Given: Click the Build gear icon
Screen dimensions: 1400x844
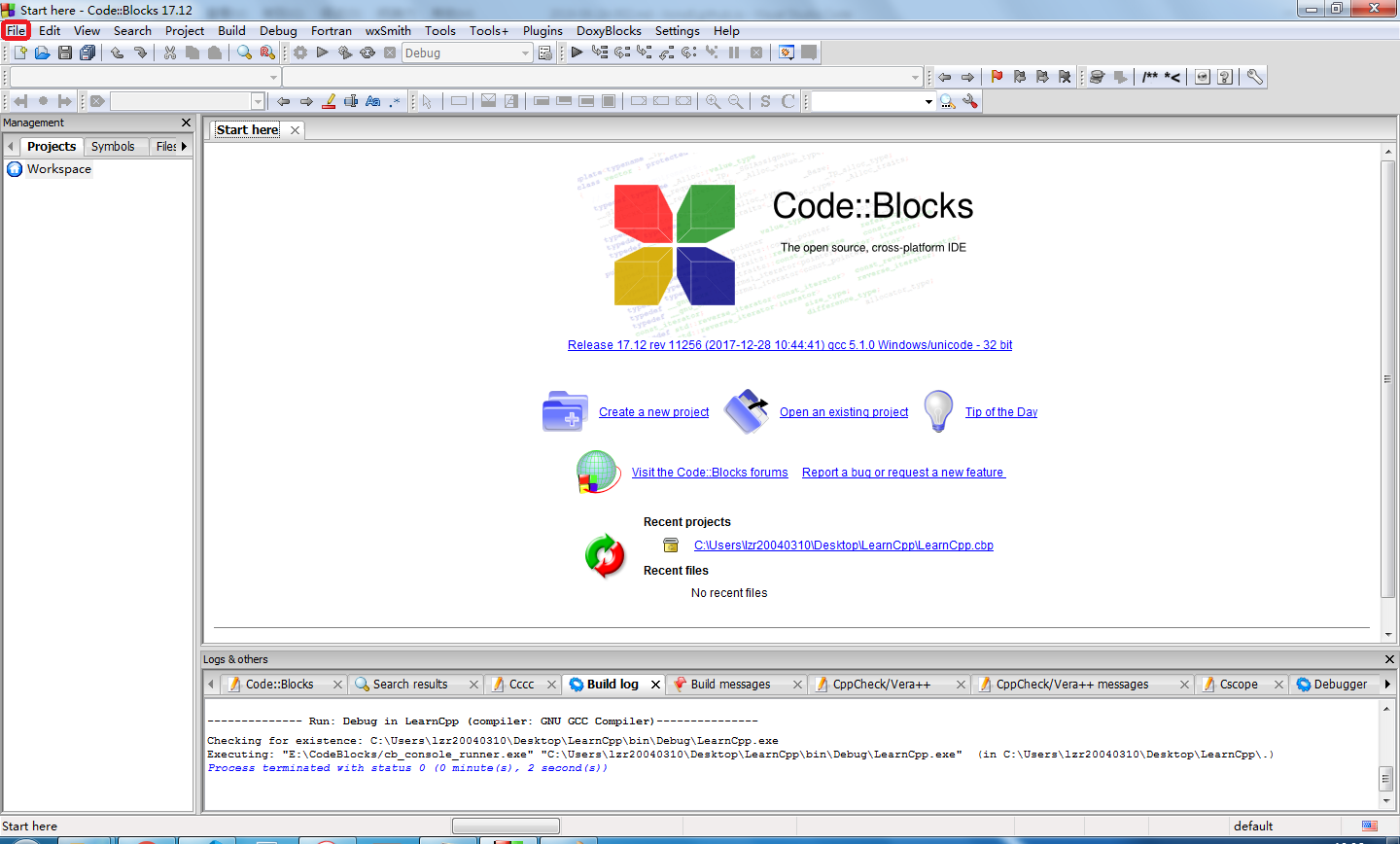Looking at the screenshot, I should point(300,53).
